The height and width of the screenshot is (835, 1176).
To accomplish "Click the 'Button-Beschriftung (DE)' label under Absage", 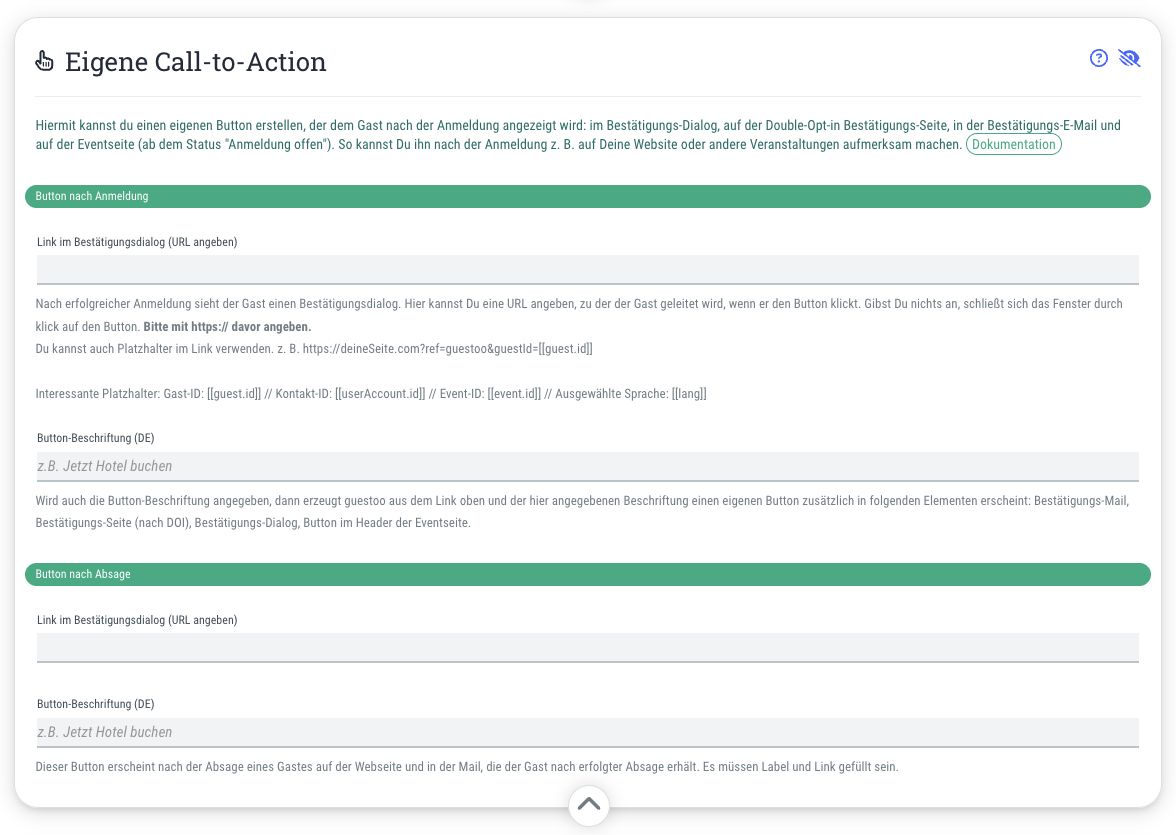I will (x=95, y=704).
